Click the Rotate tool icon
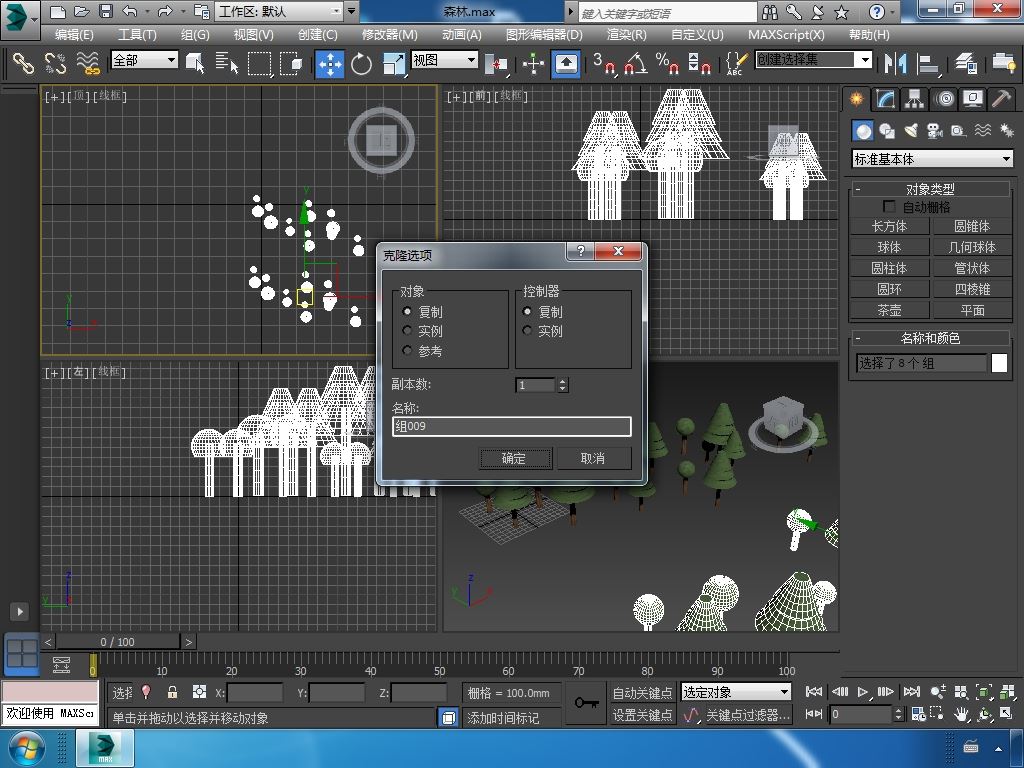Viewport: 1024px width, 768px height. click(361, 63)
